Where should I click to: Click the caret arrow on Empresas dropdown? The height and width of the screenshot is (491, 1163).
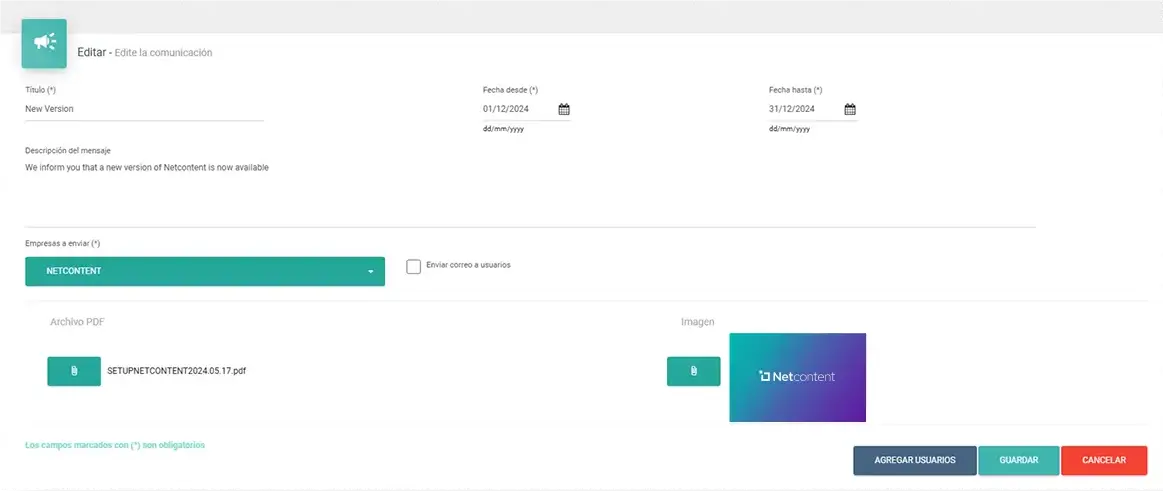point(370,272)
